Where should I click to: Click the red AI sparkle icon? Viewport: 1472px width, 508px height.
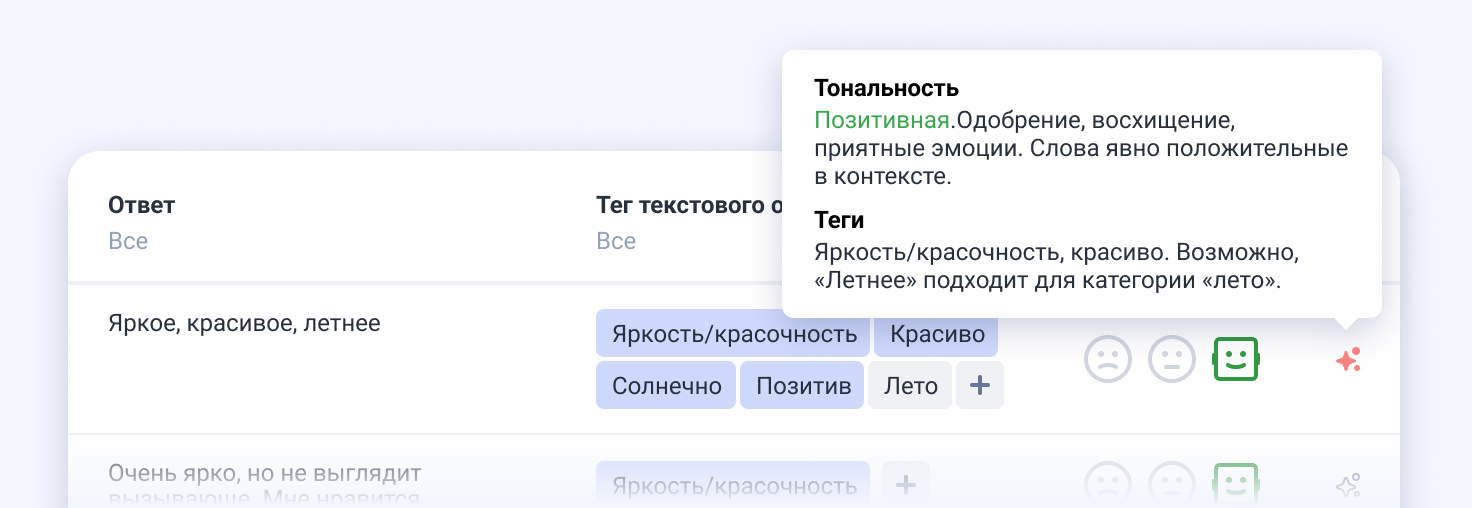1348,360
